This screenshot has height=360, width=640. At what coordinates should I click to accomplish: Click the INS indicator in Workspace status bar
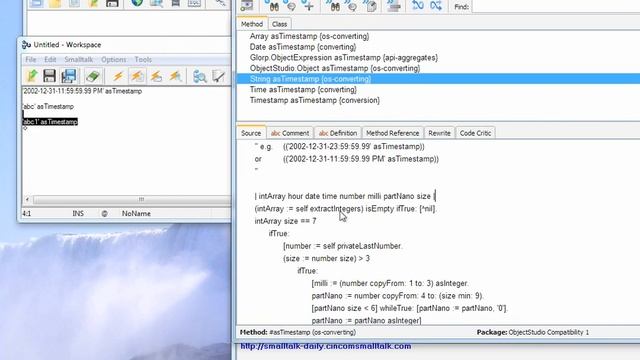point(78,213)
